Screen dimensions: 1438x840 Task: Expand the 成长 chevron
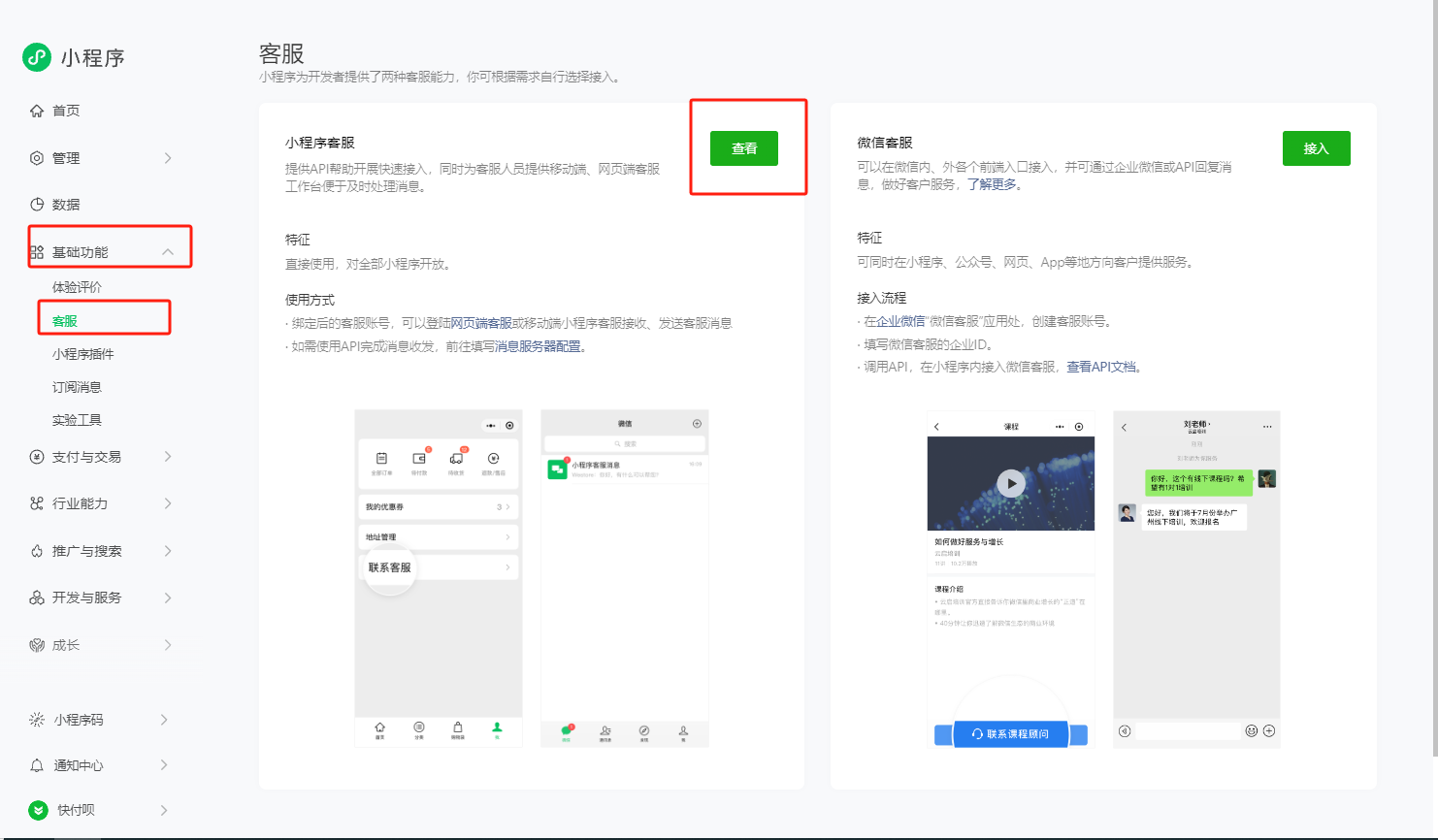tap(168, 645)
